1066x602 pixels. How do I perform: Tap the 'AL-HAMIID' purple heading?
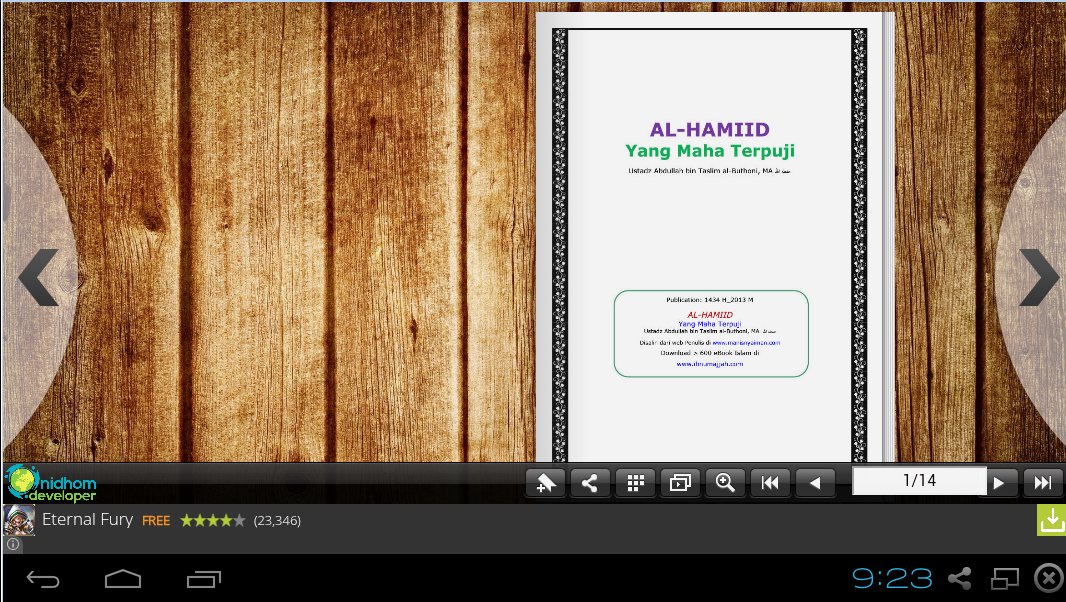710,129
